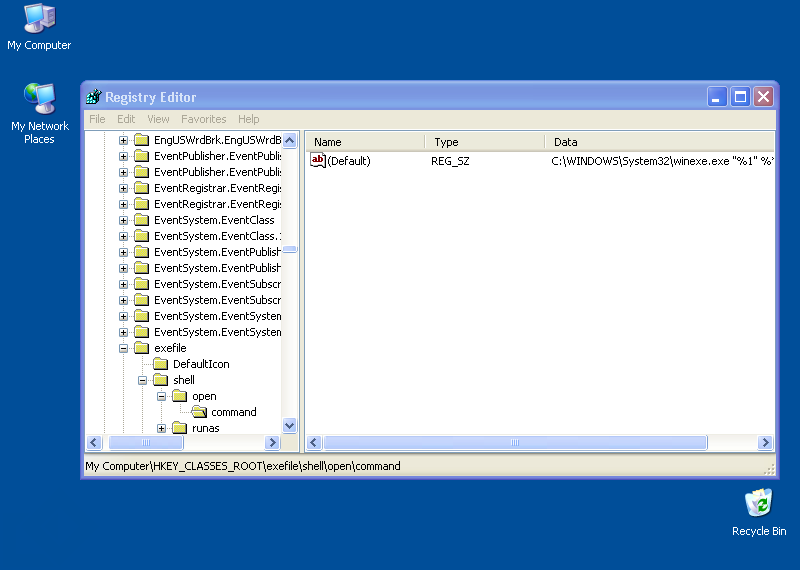Viewport: 800px width, 570px height.
Task: Expand the EventSystem.EventClass key
Action: click(123, 220)
